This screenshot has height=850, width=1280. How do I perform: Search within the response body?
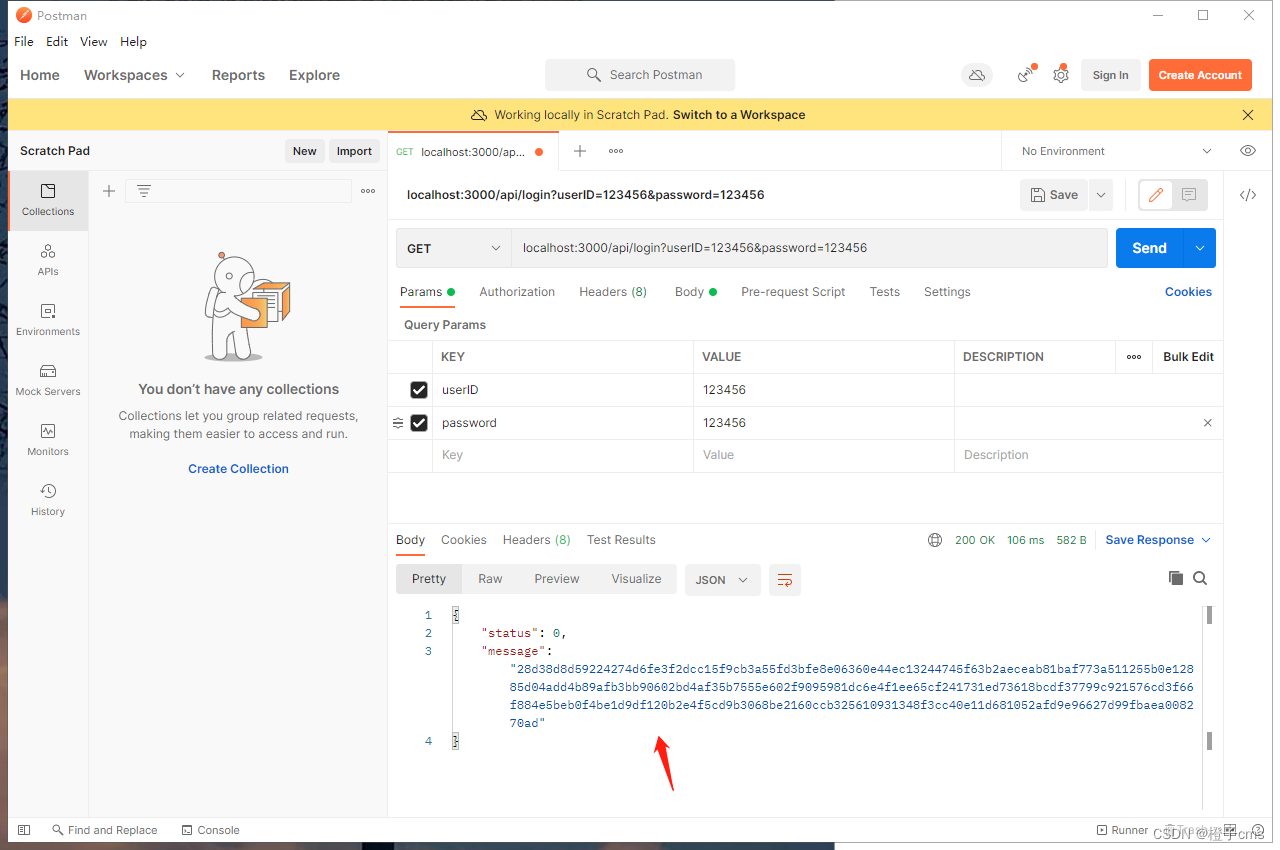pyautogui.click(x=1200, y=578)
